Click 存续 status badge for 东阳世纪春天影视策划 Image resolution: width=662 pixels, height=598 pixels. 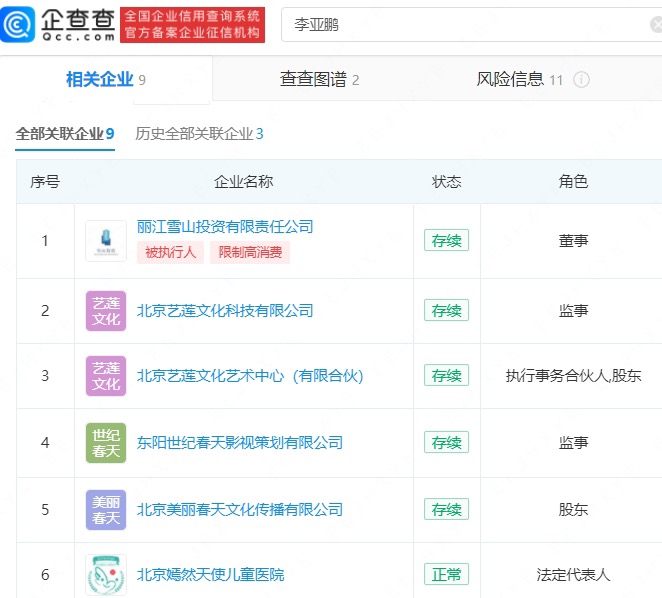[x=447, y=442]
